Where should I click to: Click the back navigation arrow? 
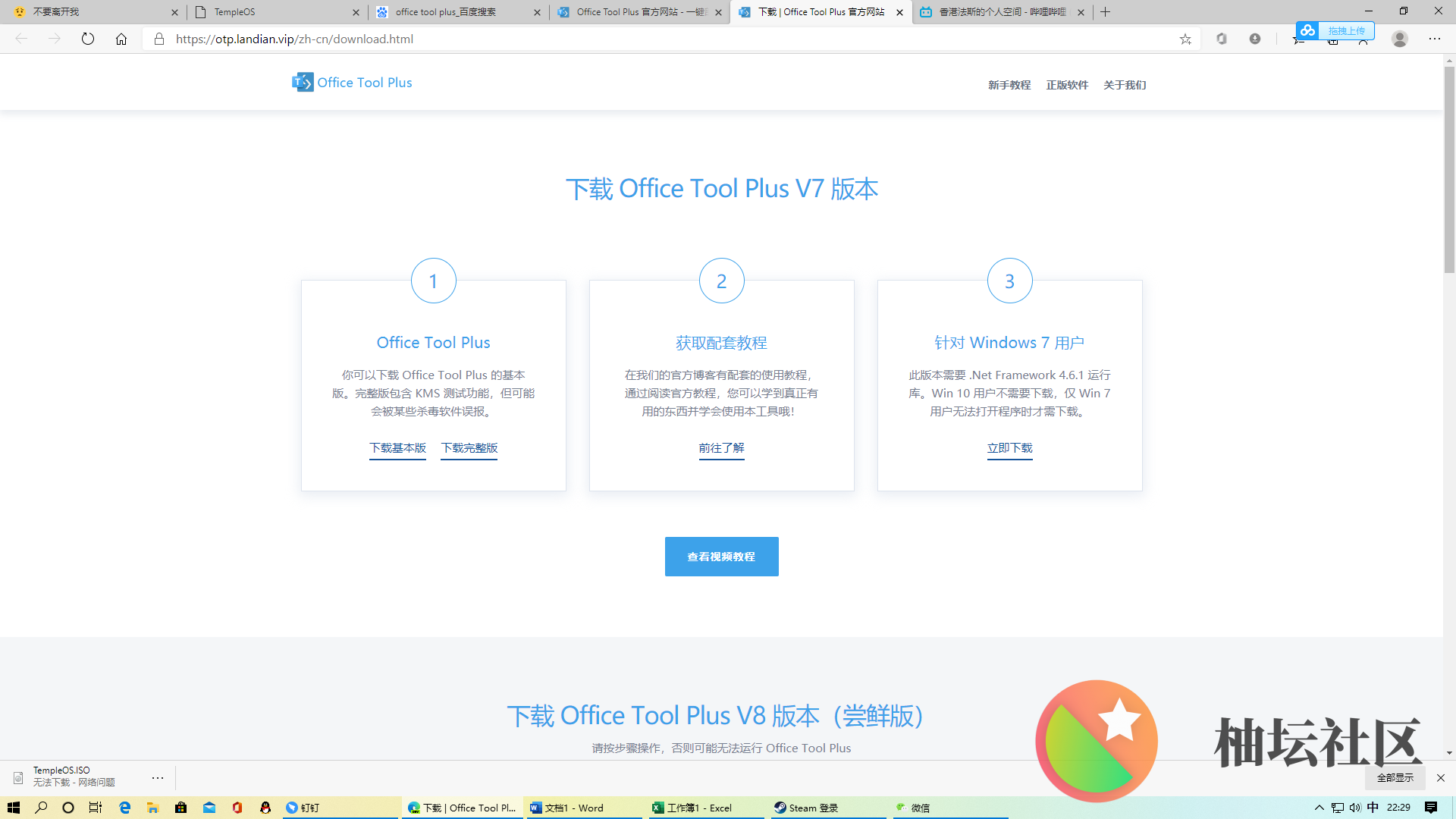click(21, 39)
